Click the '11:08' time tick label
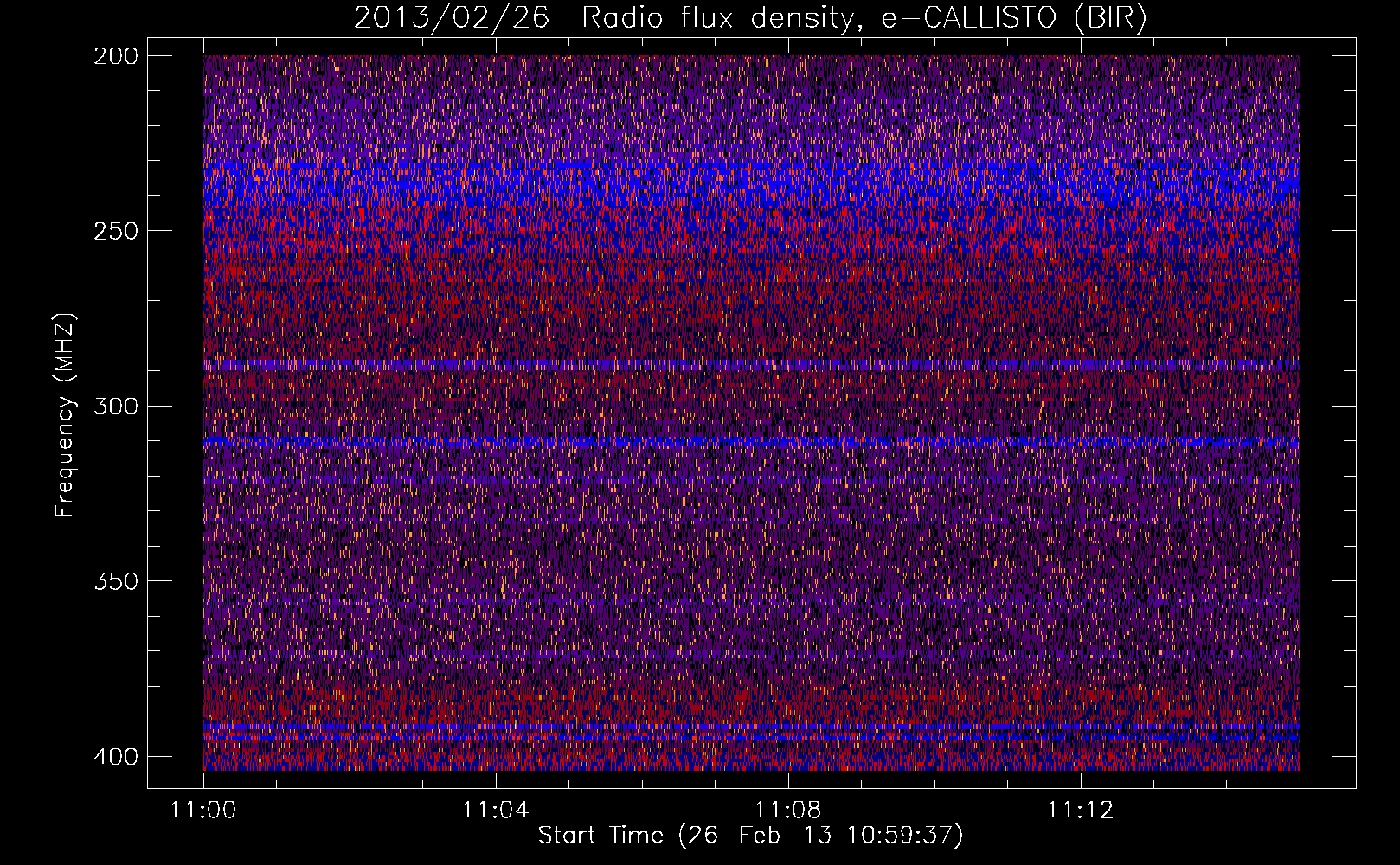Image resolution: width=1400 pixels, height=865 pixels. 788,811
